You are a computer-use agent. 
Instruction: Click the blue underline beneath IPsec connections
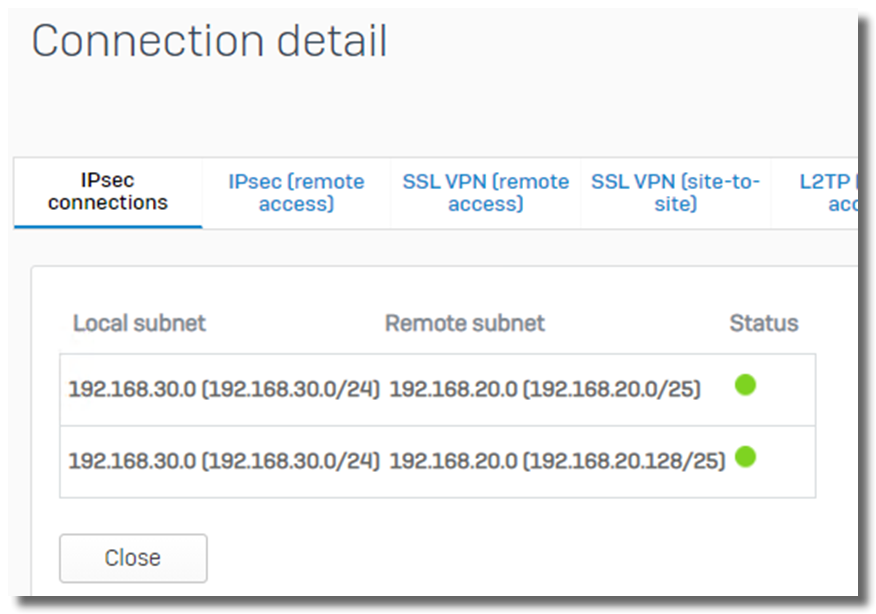coord(108,227)
